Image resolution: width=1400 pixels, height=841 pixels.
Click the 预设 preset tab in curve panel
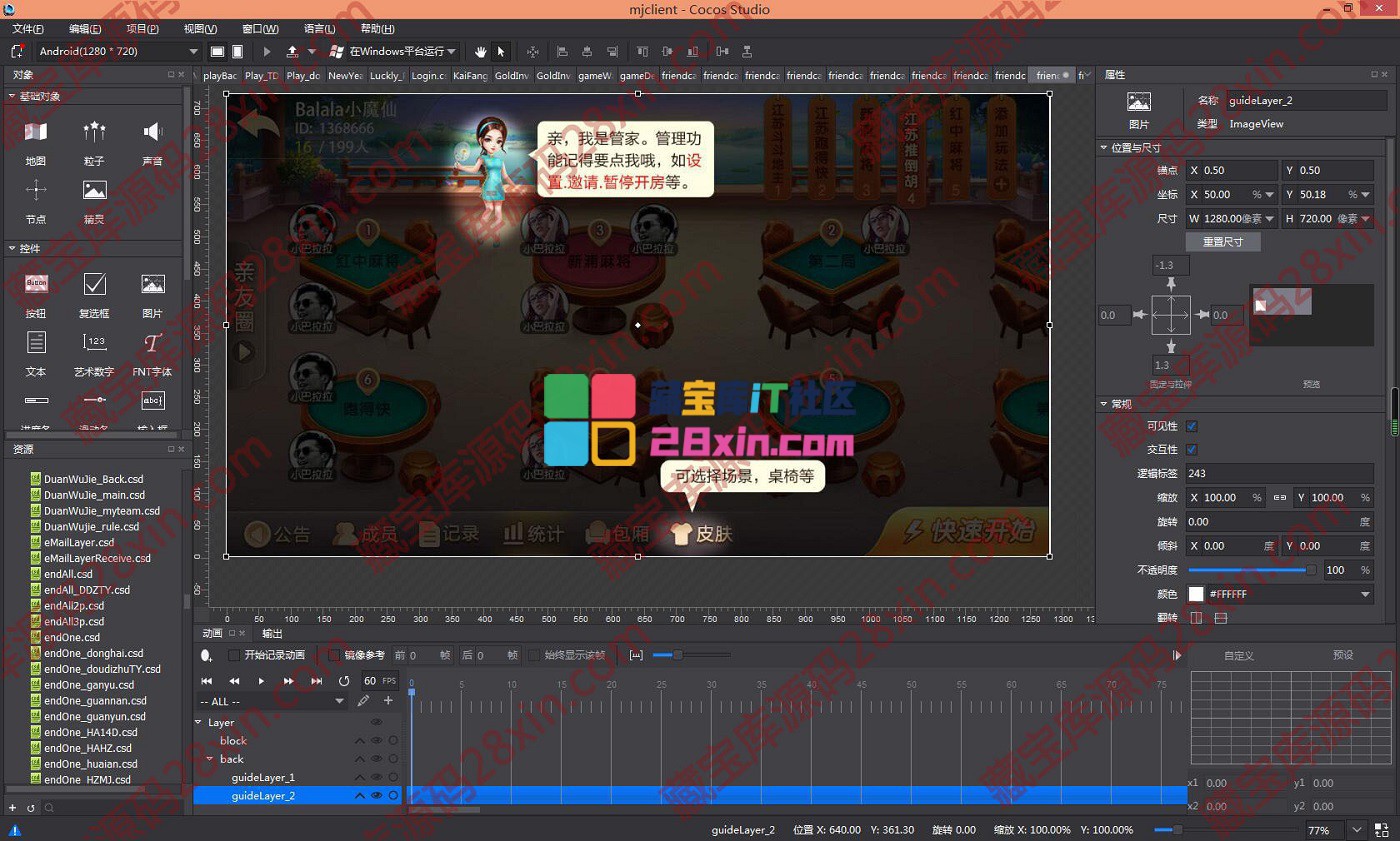[x=1343, y=655]
